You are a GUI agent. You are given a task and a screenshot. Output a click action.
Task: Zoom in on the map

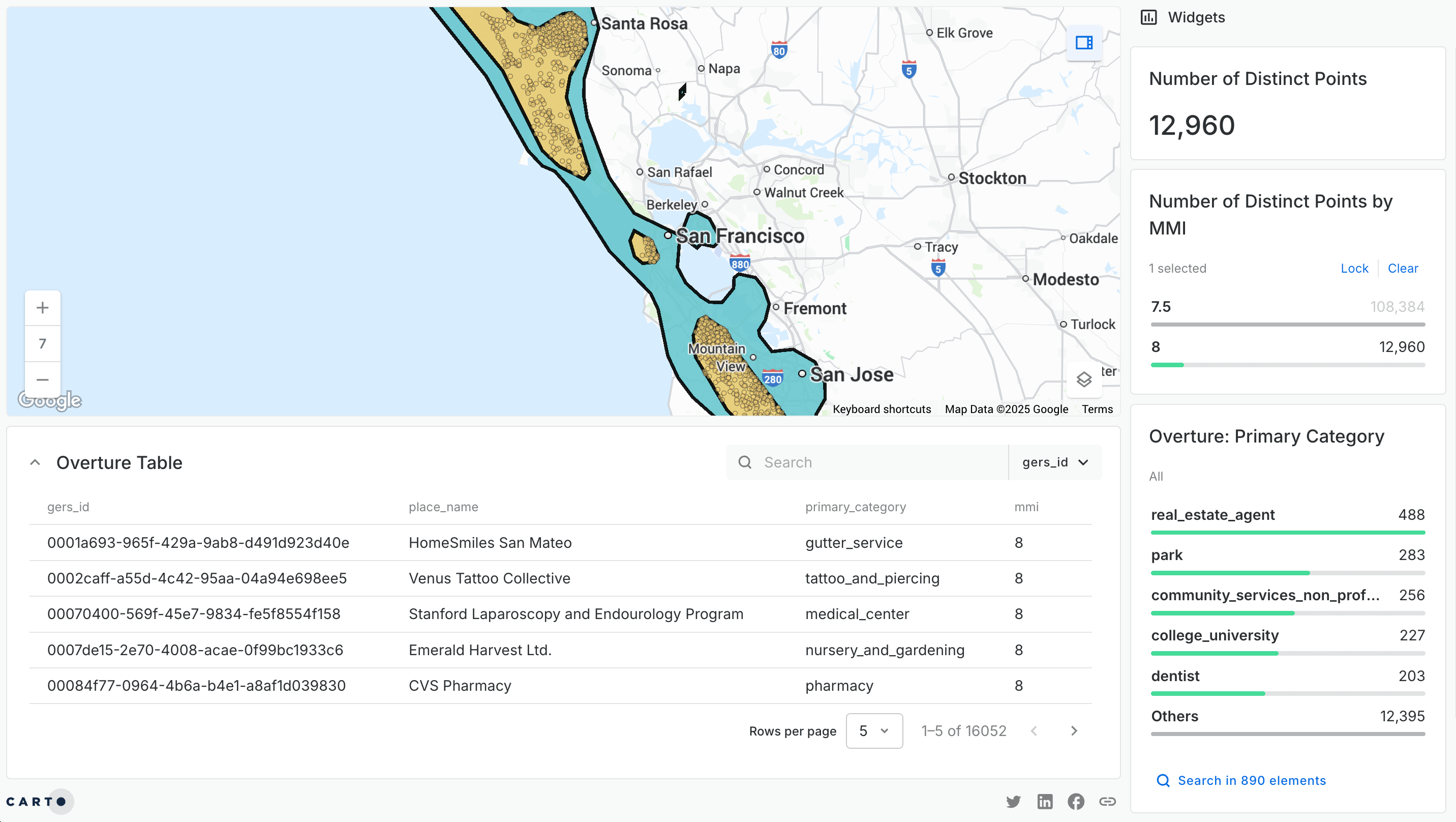click(42, 308)
